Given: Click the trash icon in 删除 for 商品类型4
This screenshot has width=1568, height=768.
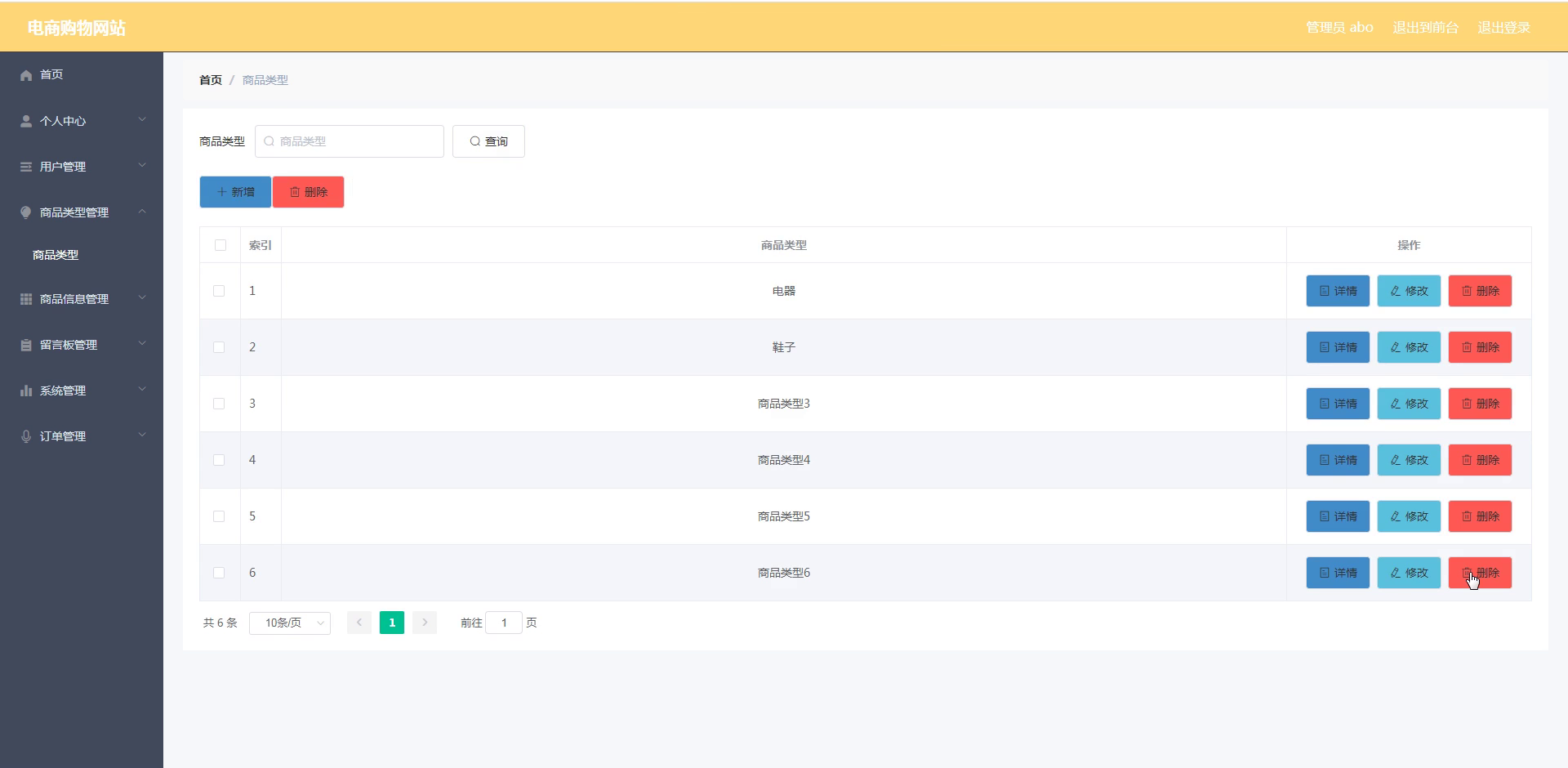Looking at the screenshot, I should click(x=1467, y=460).
